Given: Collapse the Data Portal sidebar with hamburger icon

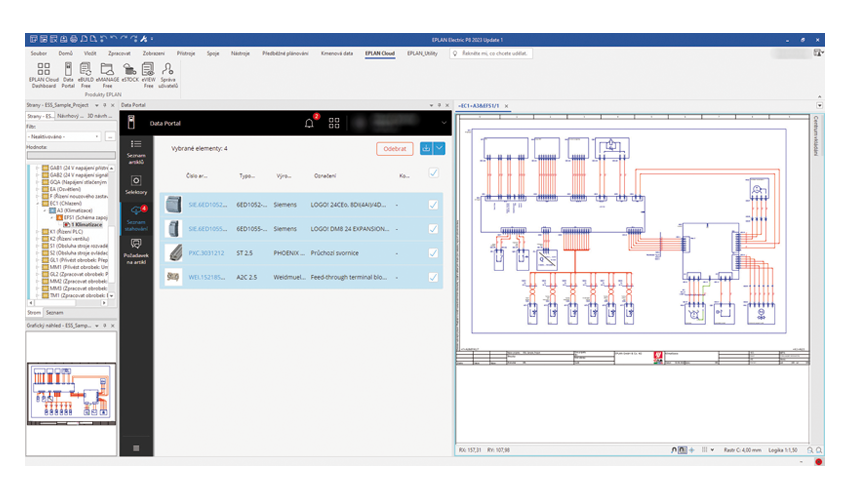Looking at the screenshot, I should [x=136, y=448].
